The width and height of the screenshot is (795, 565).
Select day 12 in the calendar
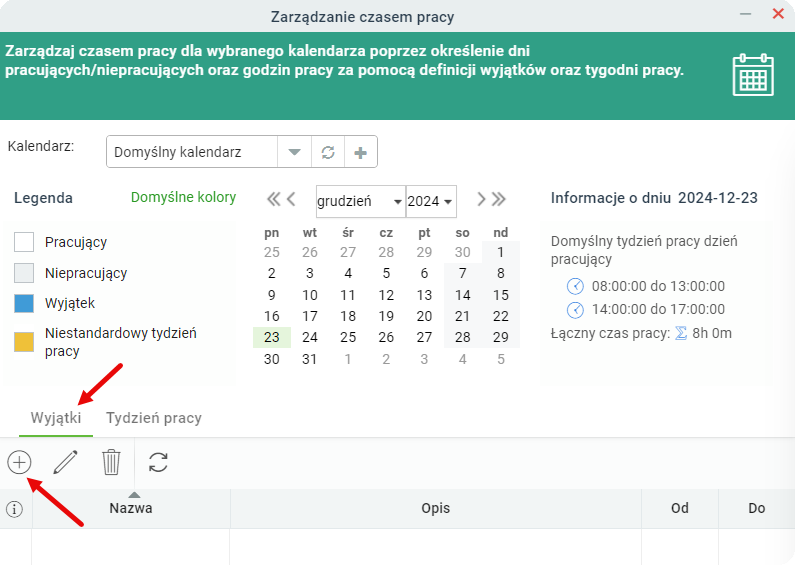(386, 295)
